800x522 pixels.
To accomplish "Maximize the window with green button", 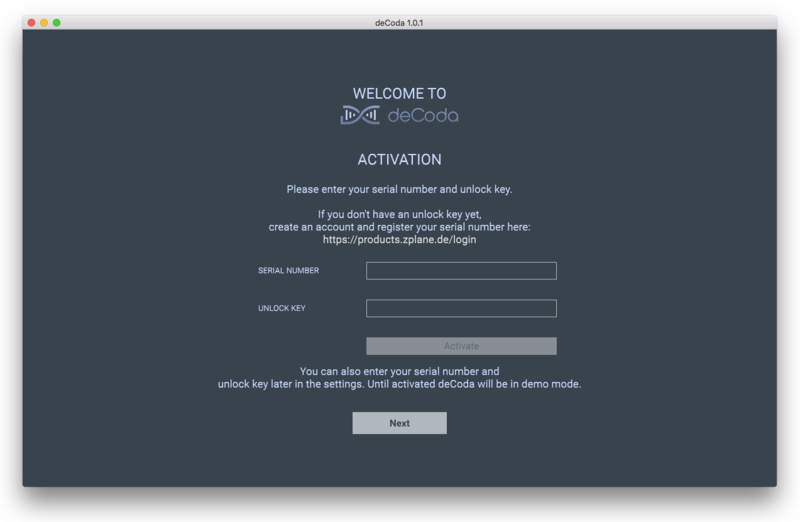I will click(x=57, y=22).
